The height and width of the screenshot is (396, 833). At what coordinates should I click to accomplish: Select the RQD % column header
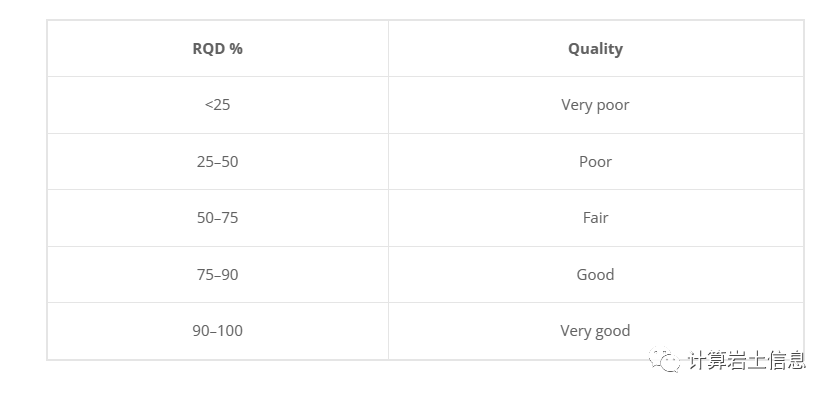(218, 48)
